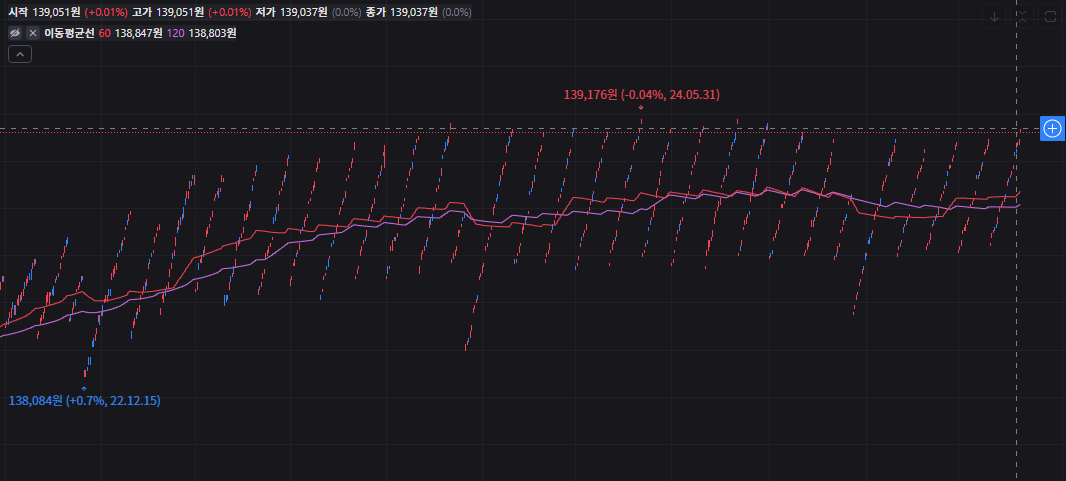Click the down arrow pane button
This screenshot has height=481, width=1066.
coord(994,17)
